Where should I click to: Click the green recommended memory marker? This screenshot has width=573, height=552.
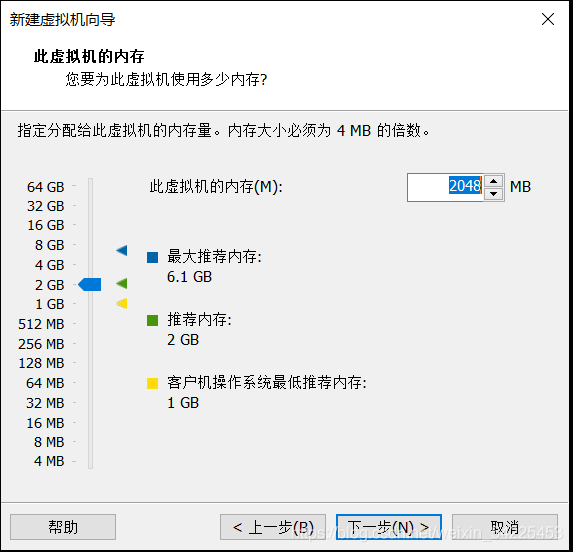[122, 283]
